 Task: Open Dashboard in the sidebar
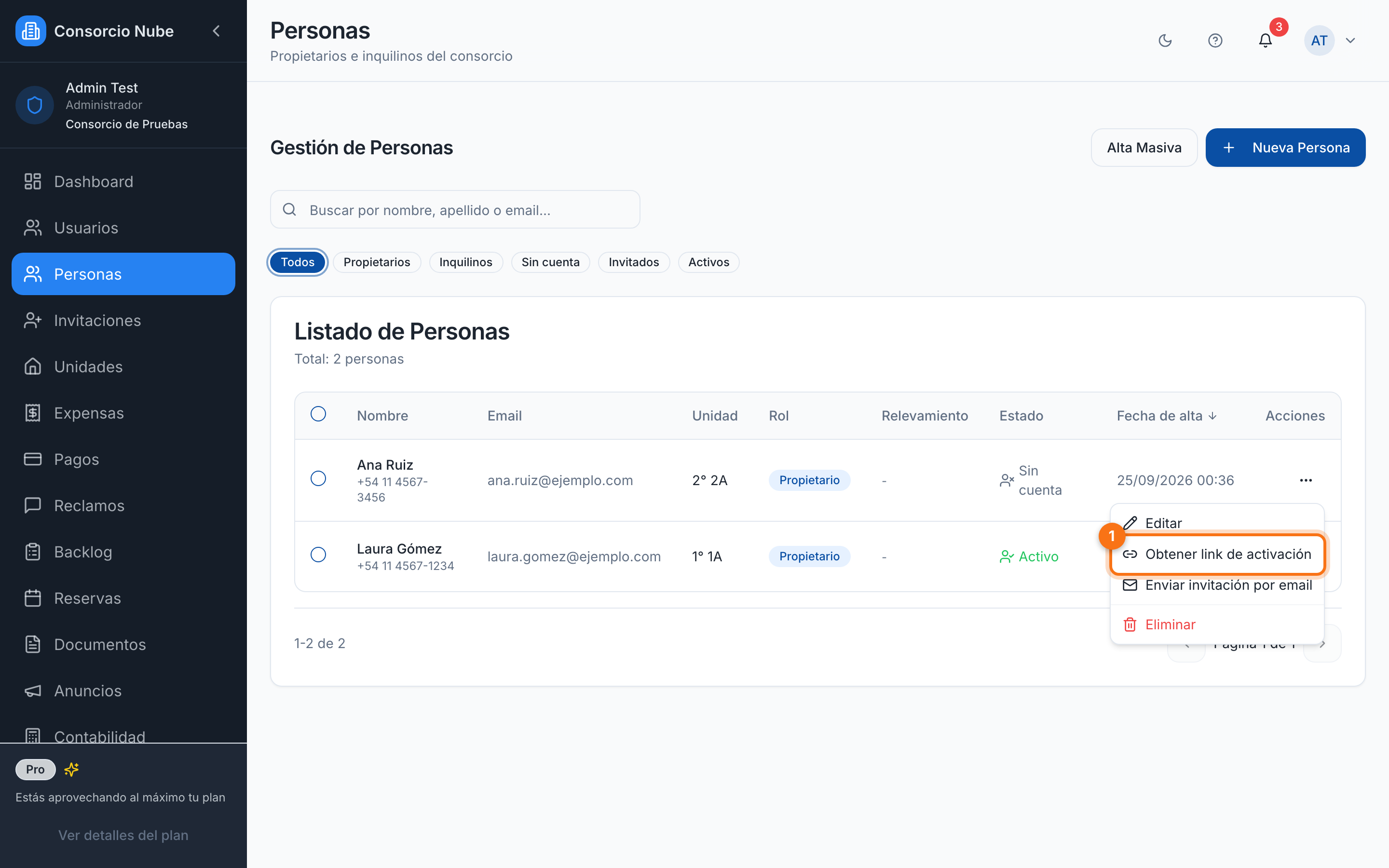click(x=123, y=181)
